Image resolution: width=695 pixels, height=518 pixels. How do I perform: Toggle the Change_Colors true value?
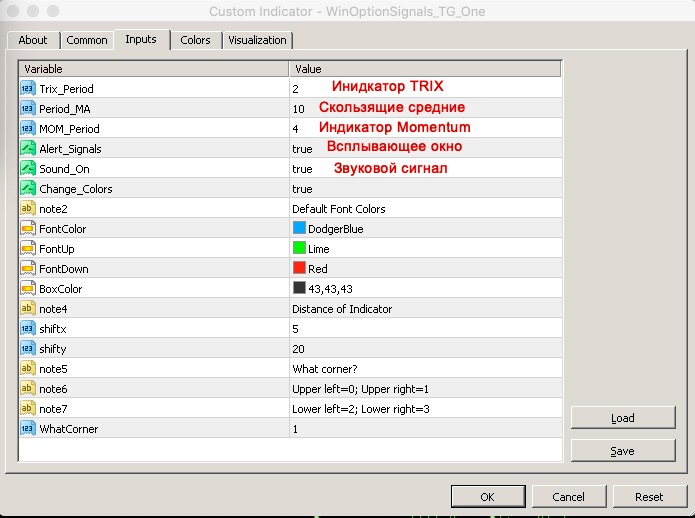[302, 189]
